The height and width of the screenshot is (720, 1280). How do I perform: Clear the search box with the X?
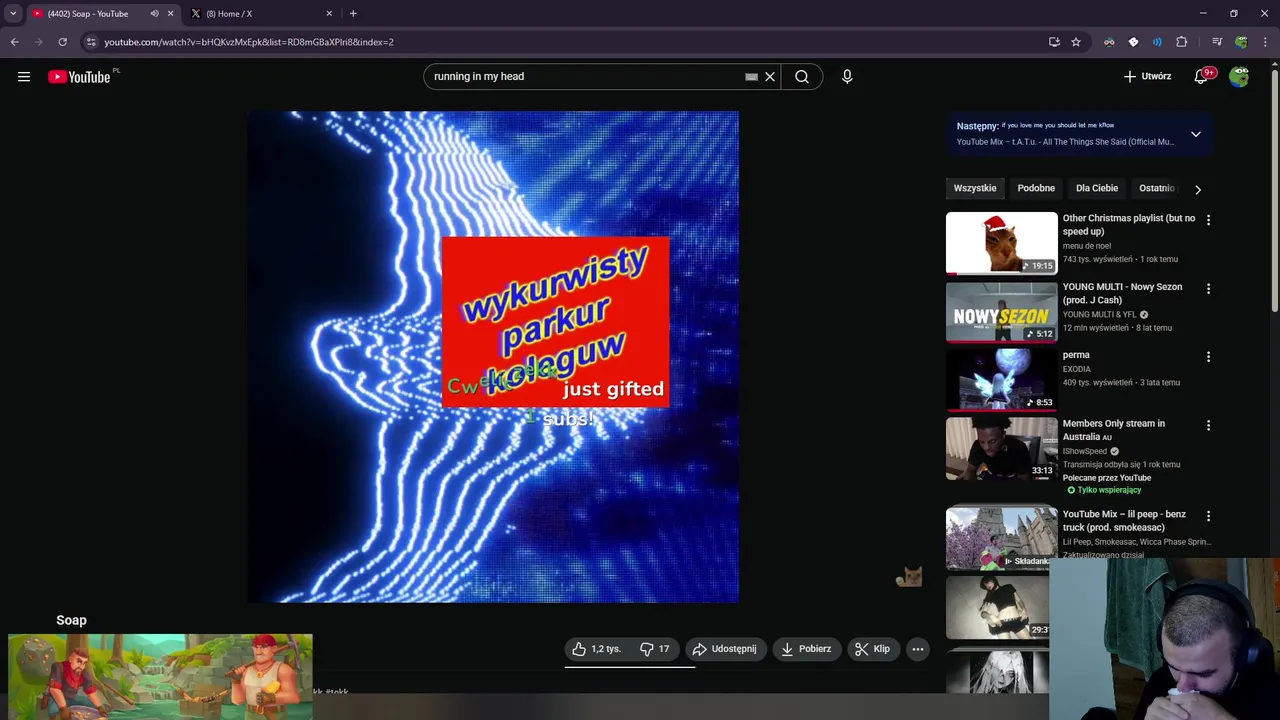[x=770, y=77]
